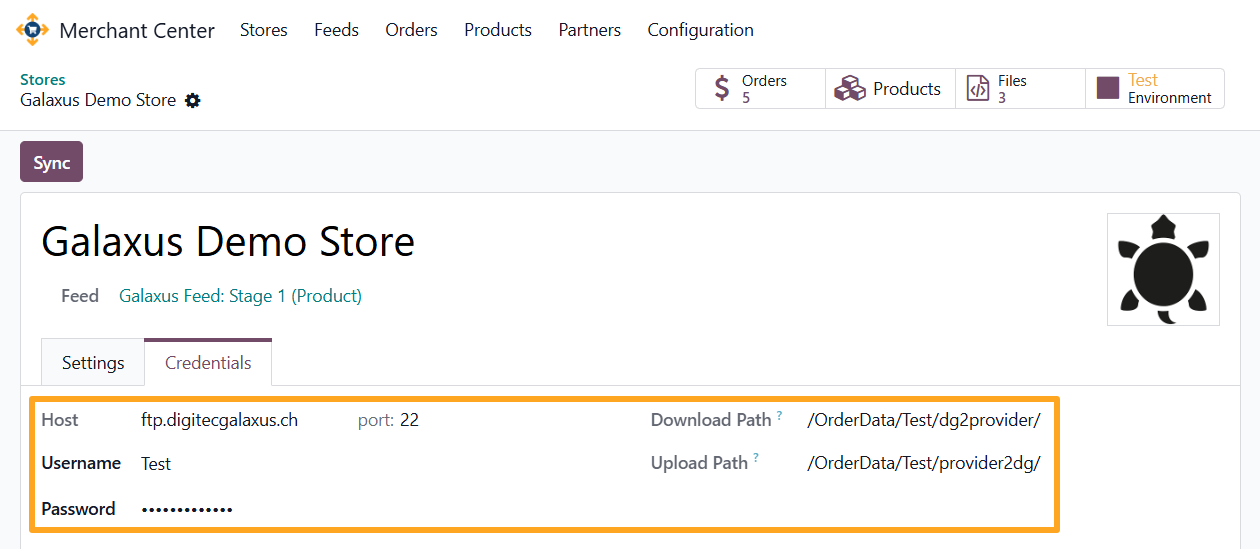Image resolution: width=1260 pixels, height=549 pixels.
Task: Click the Galaxus Demo Store breadcrumb text
Action: pos(98,100)
